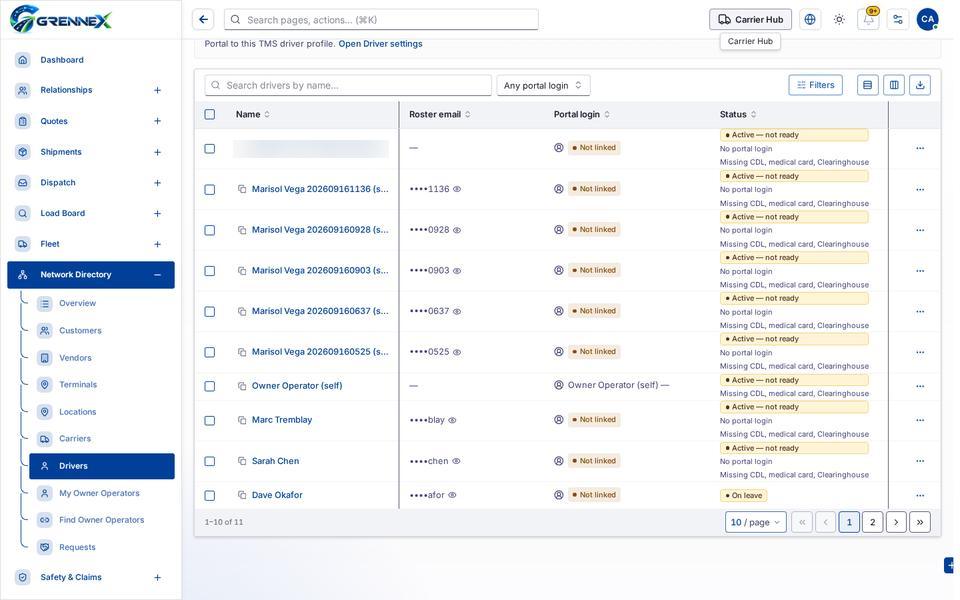The height and width of the screenshot is (600, 960).
Task: Check the Marisol Vega 202609161136 row
Action: point(209,189)
